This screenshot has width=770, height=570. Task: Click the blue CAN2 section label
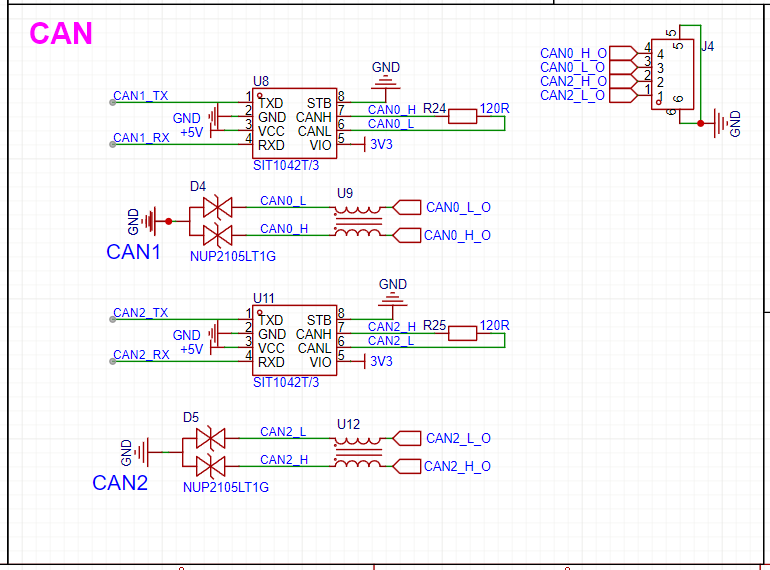pos(120,483)
